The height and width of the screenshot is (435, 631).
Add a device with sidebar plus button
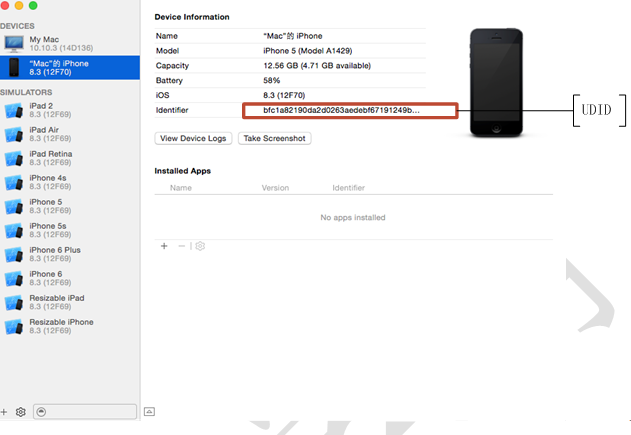(x=4, y=412)
